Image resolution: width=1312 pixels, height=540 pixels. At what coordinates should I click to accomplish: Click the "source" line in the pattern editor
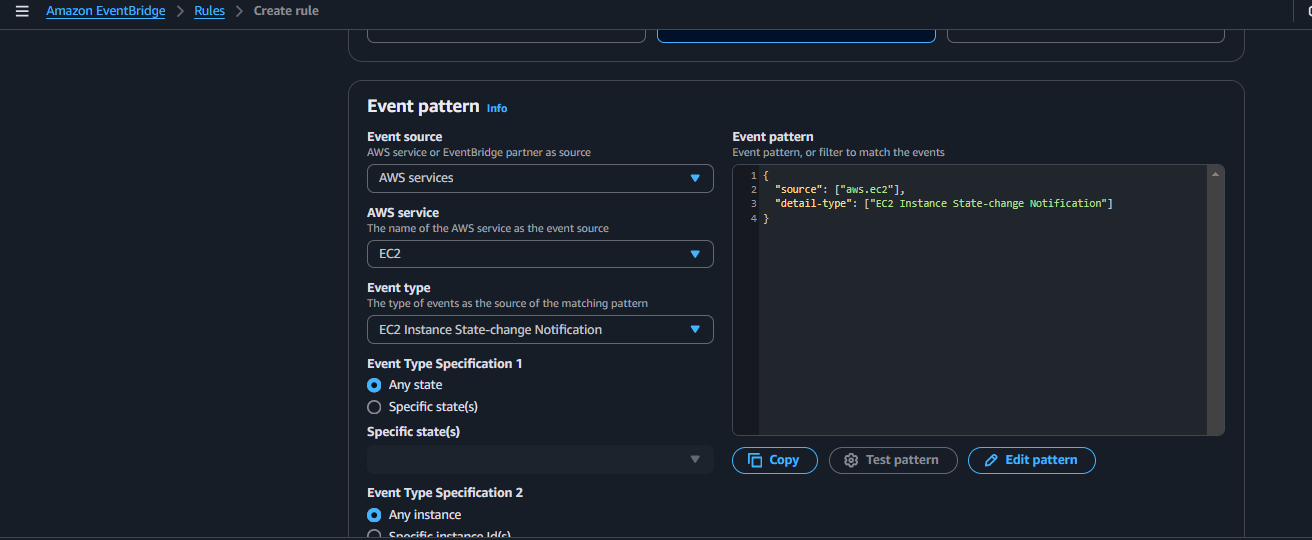point(840,189)
